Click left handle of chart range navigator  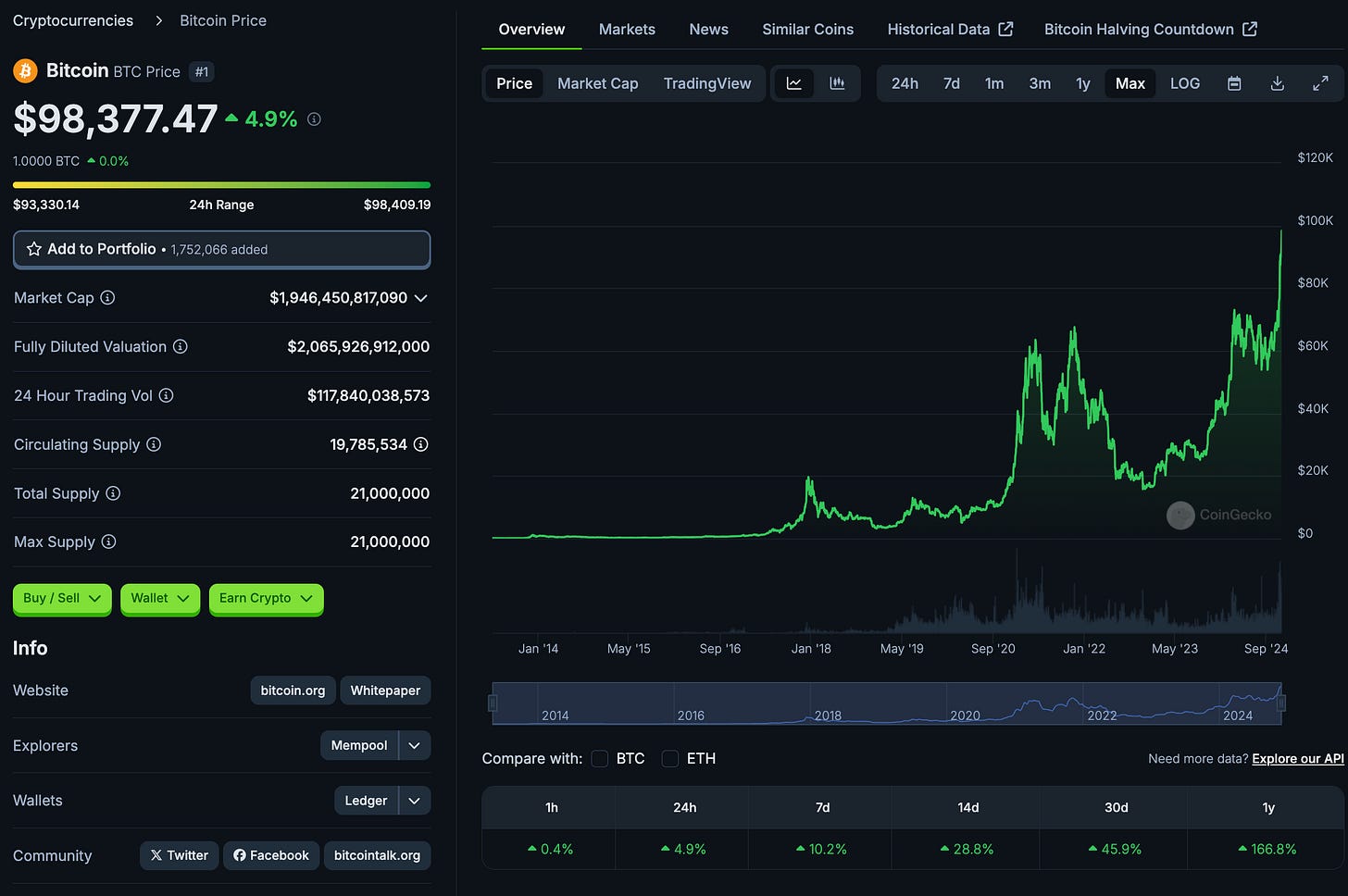493,703
